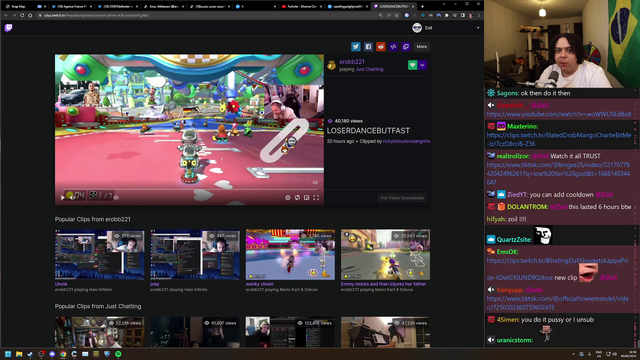The height and width of the screenshot is (360, 640).
Task: Open the 'wonky clown' clip thumbnail
Action: tap(290, 255)
